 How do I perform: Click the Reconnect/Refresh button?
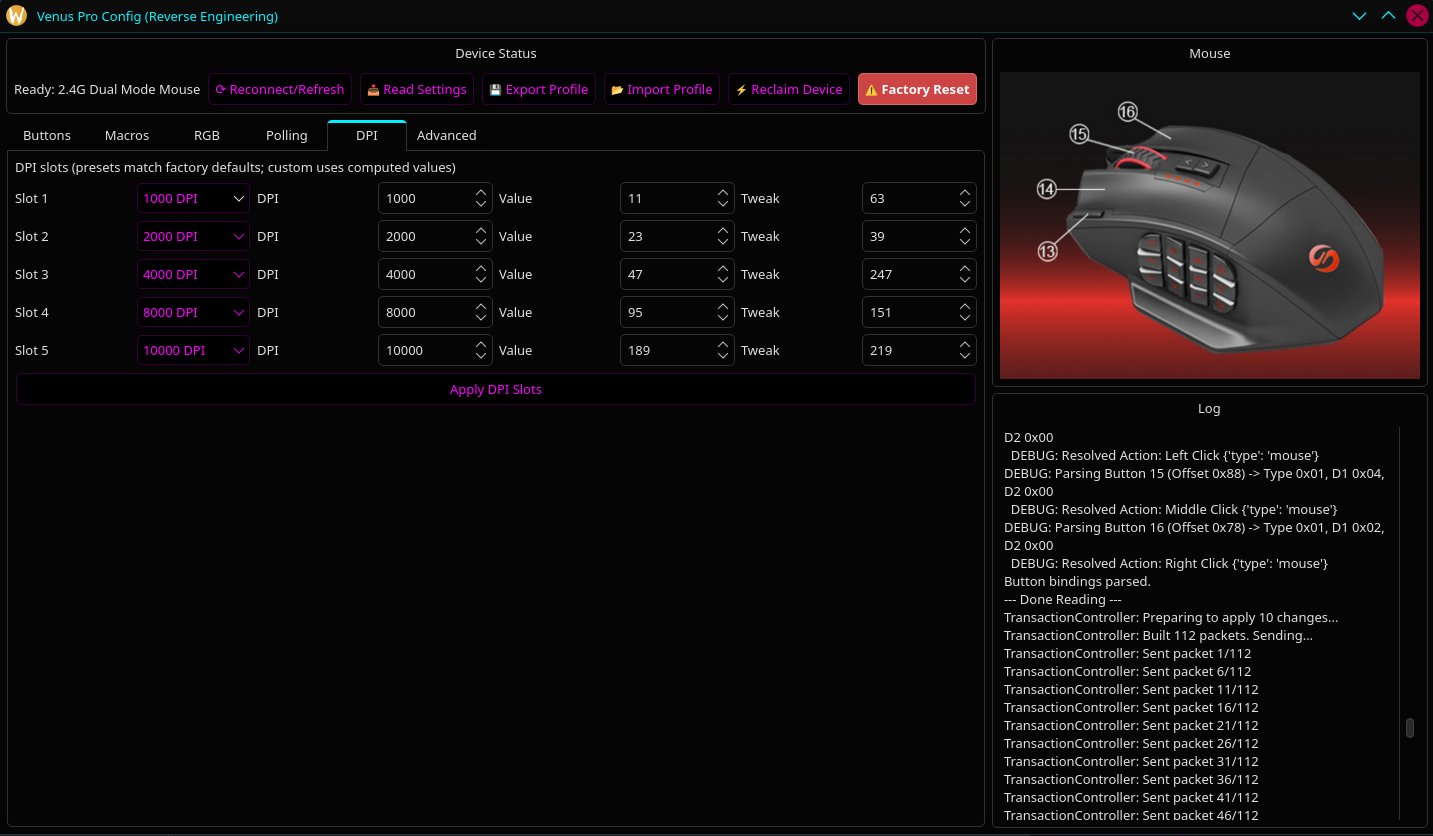(x=280, y=89)
